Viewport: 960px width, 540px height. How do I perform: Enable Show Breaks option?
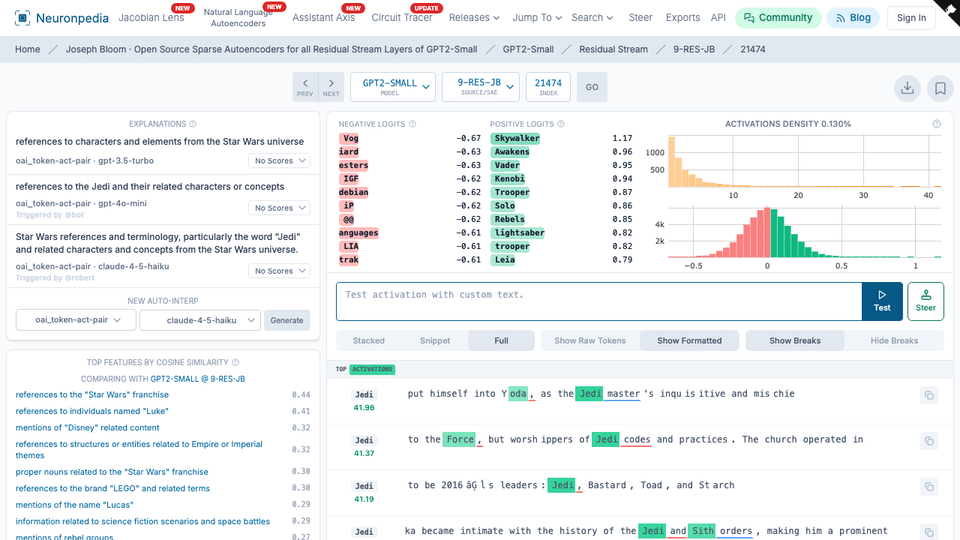795,340
